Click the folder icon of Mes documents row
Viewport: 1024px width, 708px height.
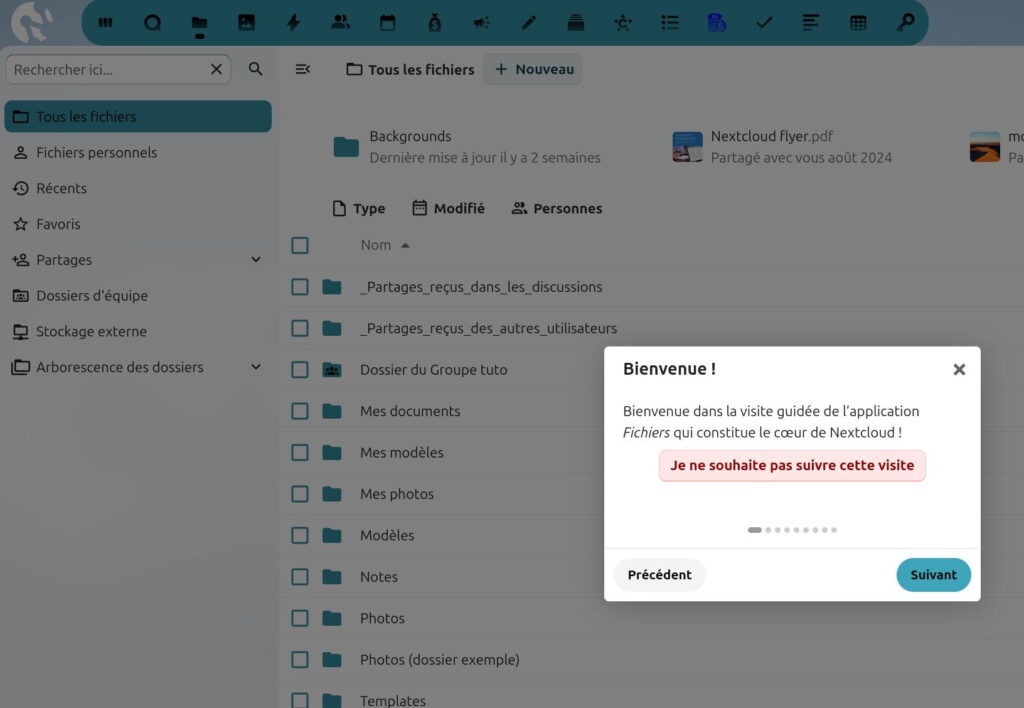[332, 411]
